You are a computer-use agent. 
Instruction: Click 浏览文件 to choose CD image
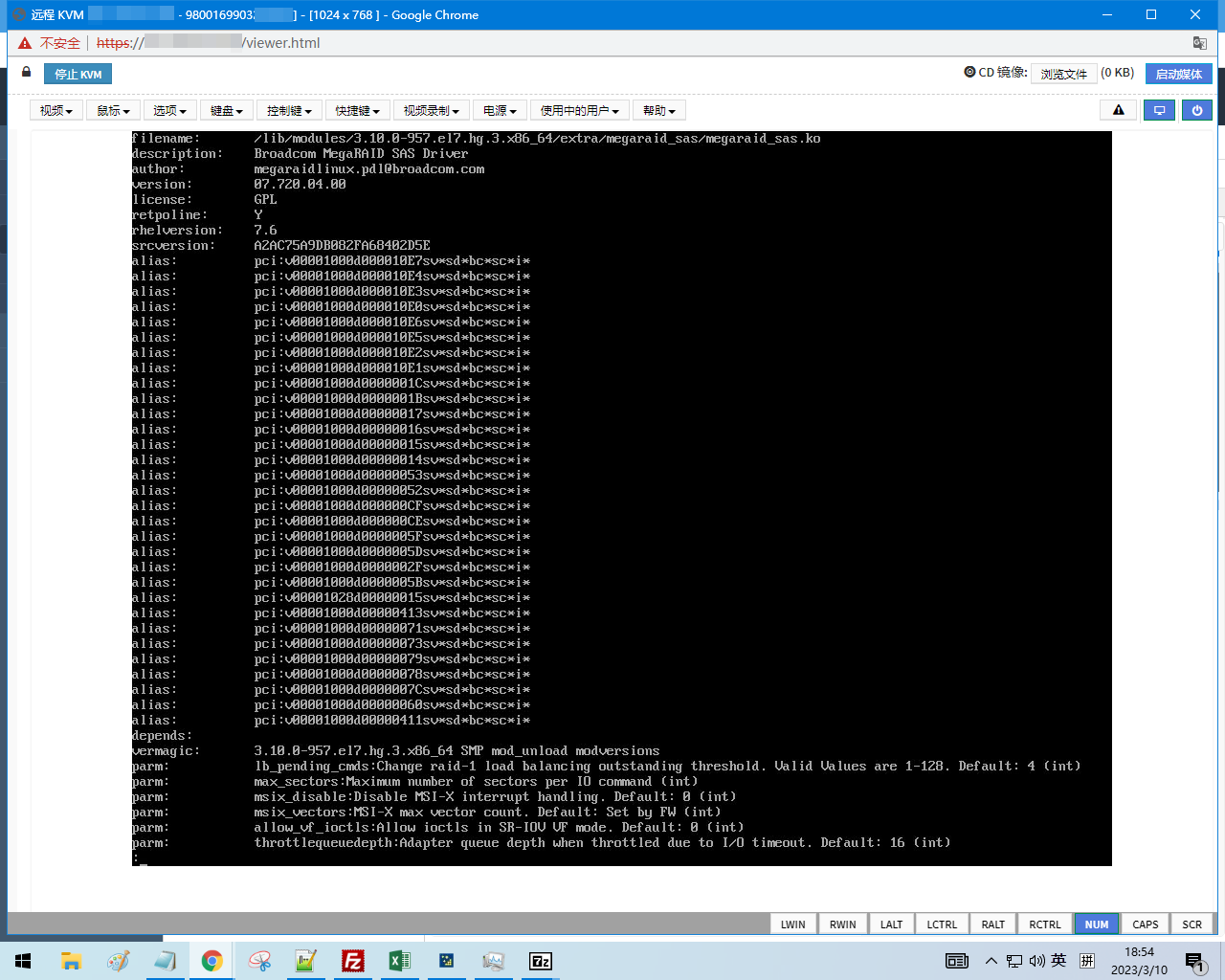1063,74
